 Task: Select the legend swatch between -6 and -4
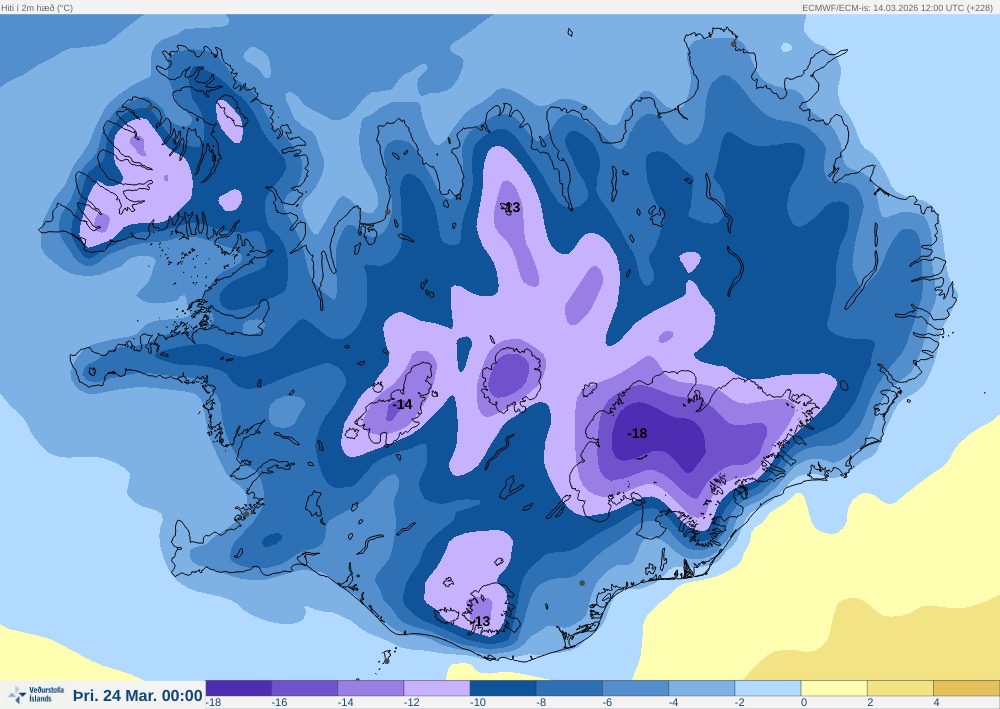pos(636,688)
